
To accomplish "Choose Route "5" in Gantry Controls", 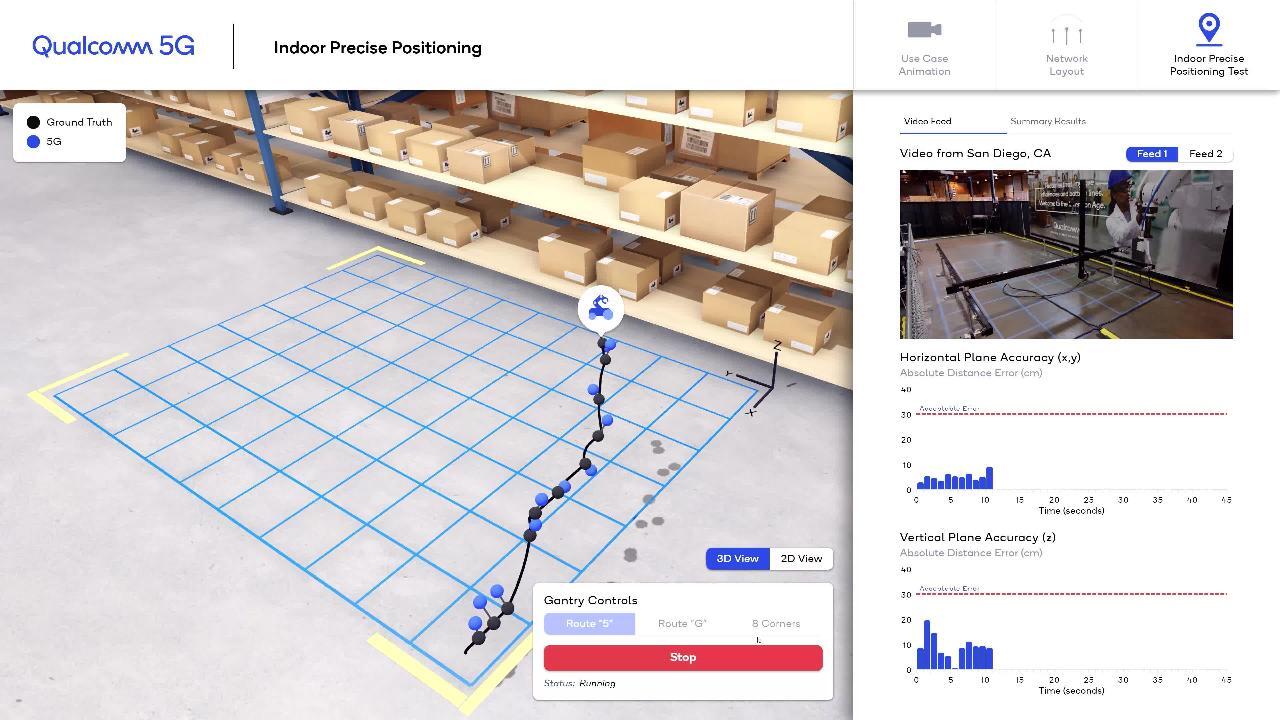I will [589, 623].
